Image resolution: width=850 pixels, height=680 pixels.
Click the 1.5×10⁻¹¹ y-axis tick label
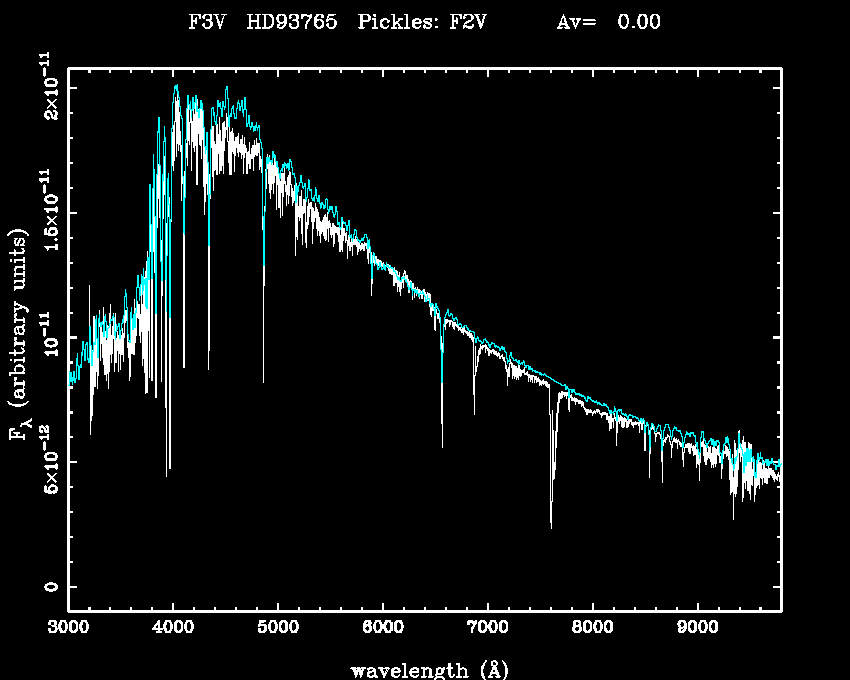pos(48,212)
